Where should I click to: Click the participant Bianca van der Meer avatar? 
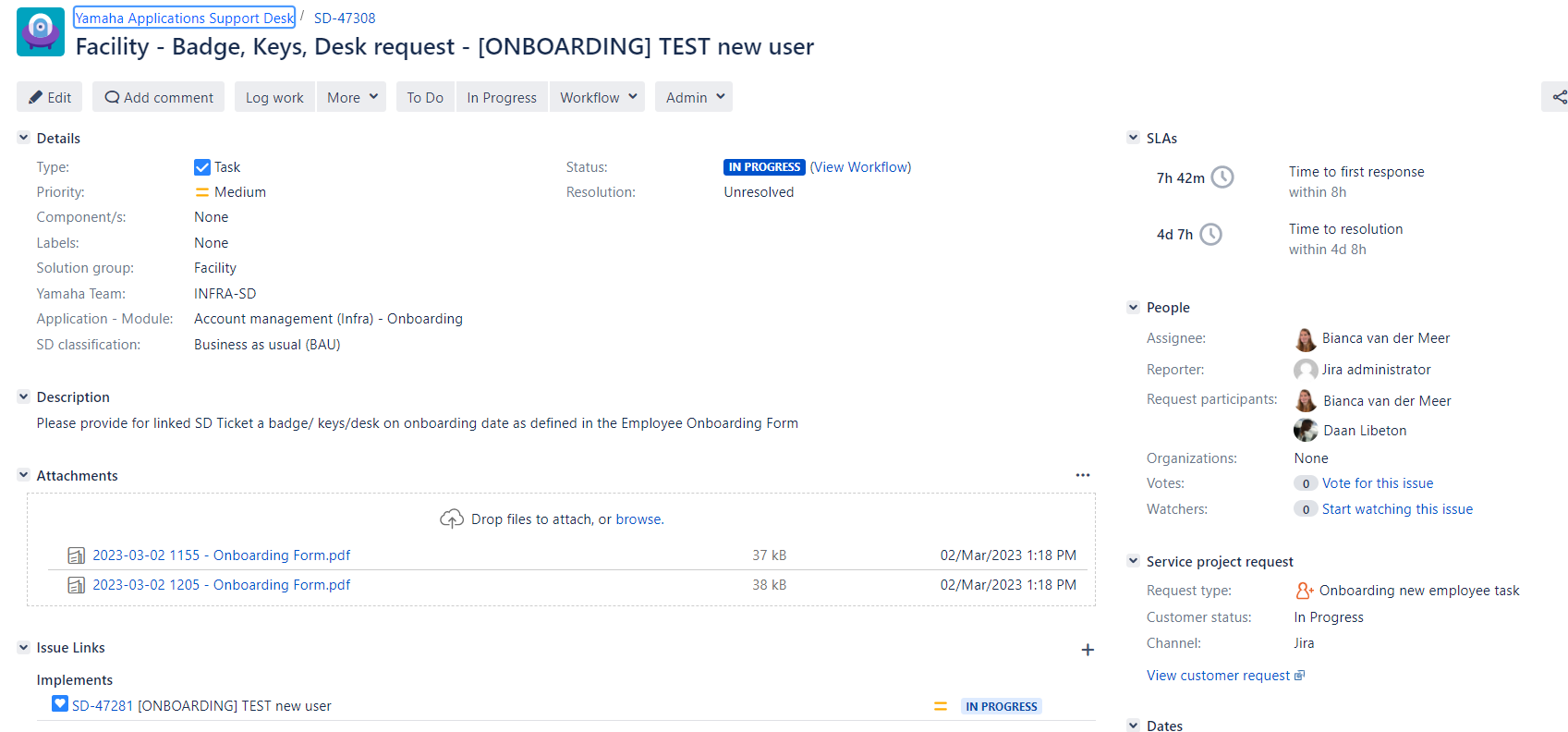pyautogui.click(x=1306, y=400)
